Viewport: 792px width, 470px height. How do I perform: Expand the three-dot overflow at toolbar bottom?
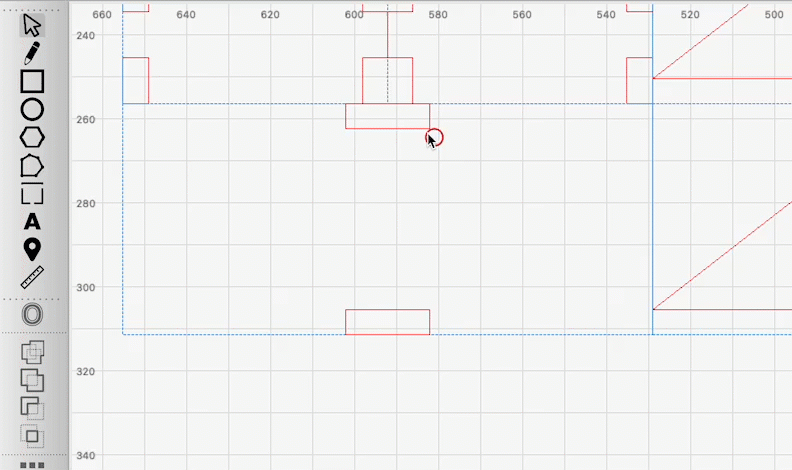[32, 465]
